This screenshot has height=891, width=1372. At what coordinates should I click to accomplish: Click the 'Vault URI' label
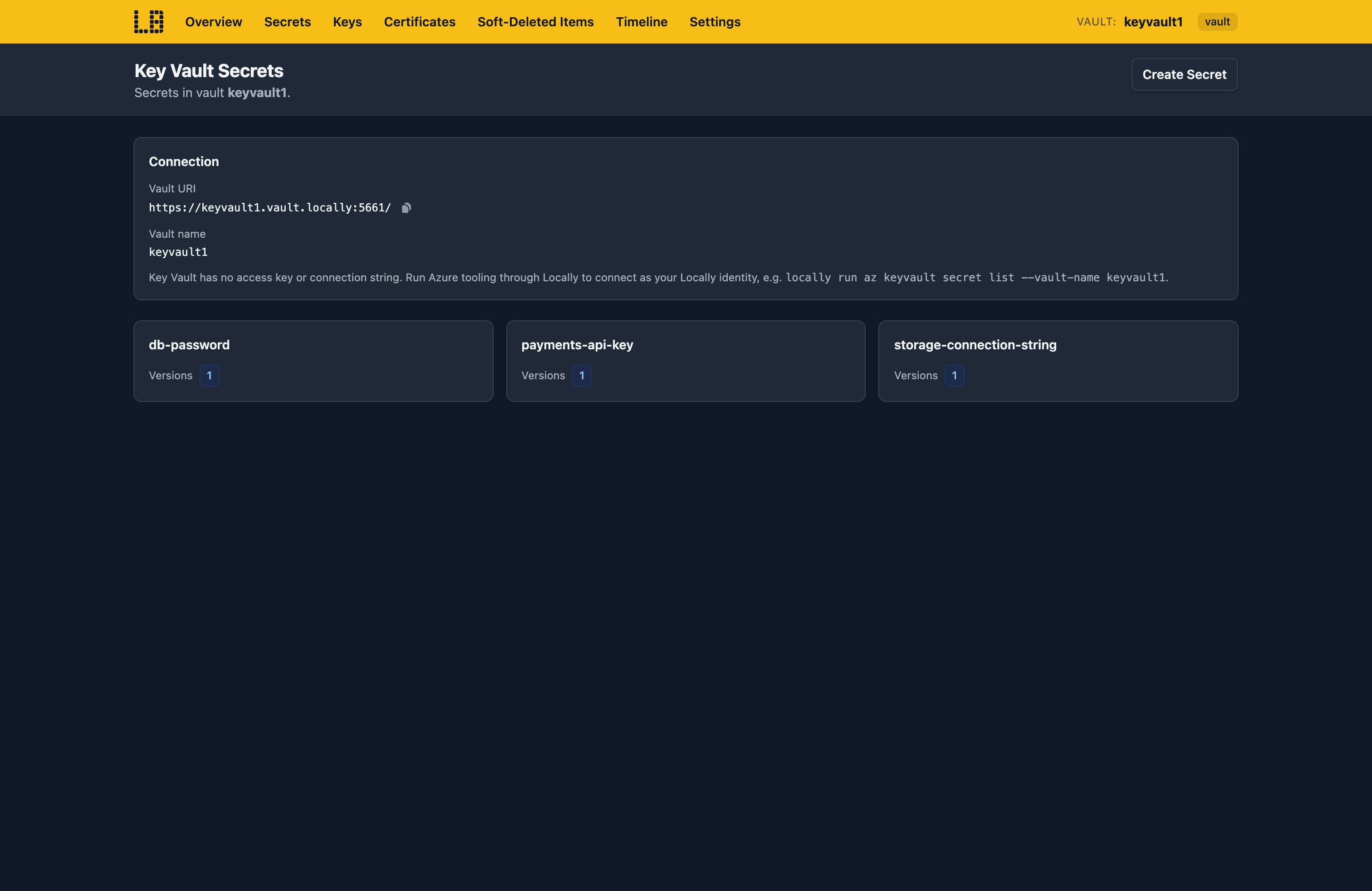[172, 188]
